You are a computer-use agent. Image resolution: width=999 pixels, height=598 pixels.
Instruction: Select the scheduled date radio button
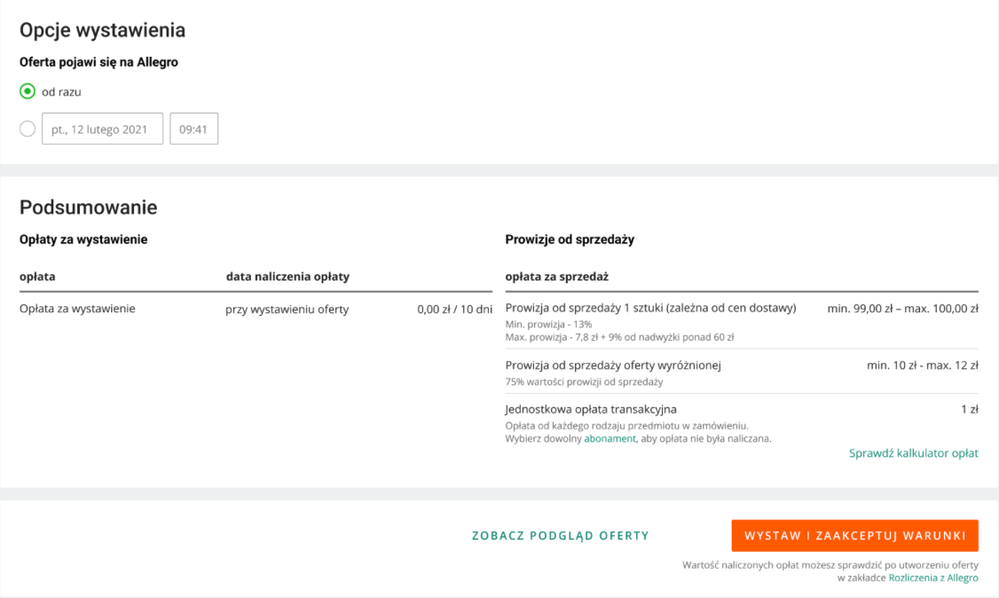point(28,129)
